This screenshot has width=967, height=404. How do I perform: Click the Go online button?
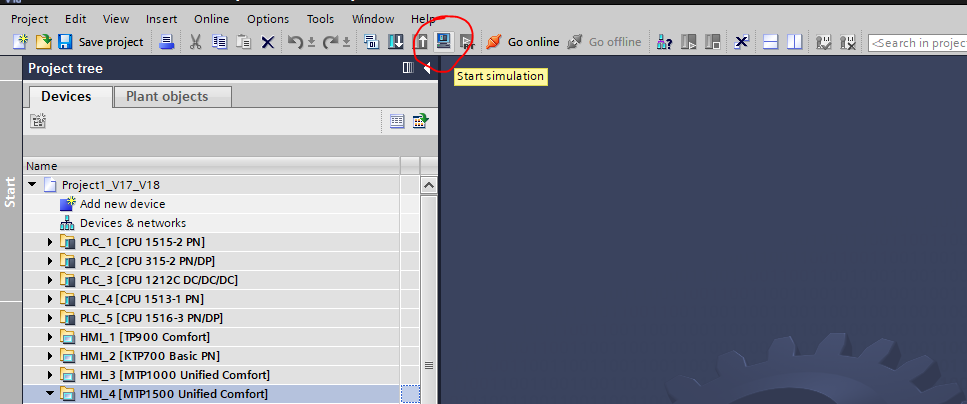[522, 41]
